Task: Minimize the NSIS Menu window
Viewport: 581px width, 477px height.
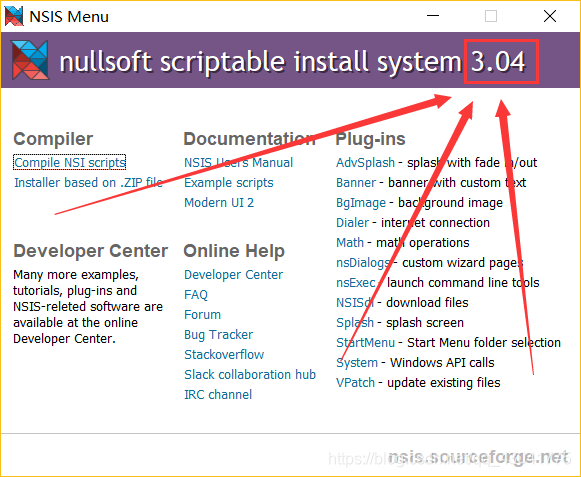Action: [x=433, y=16]
